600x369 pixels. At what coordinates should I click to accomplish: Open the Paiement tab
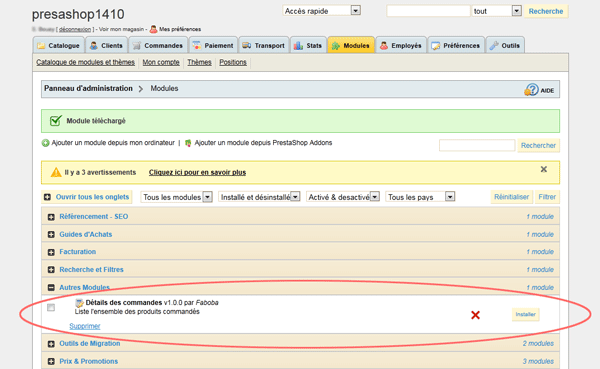[213, 45]
